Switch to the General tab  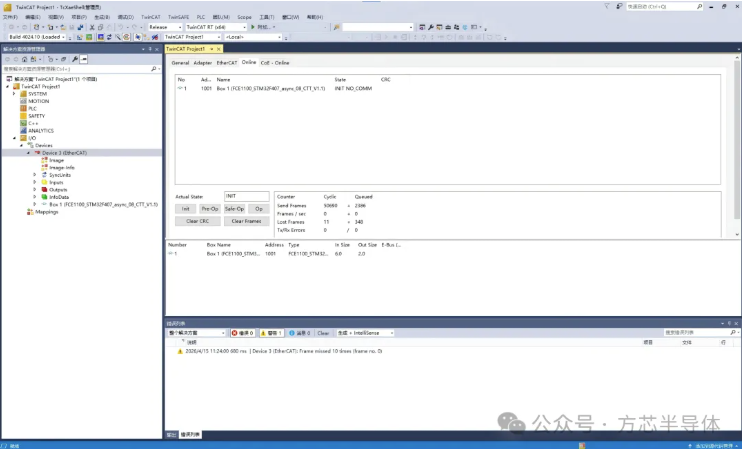tap(180, 62)
